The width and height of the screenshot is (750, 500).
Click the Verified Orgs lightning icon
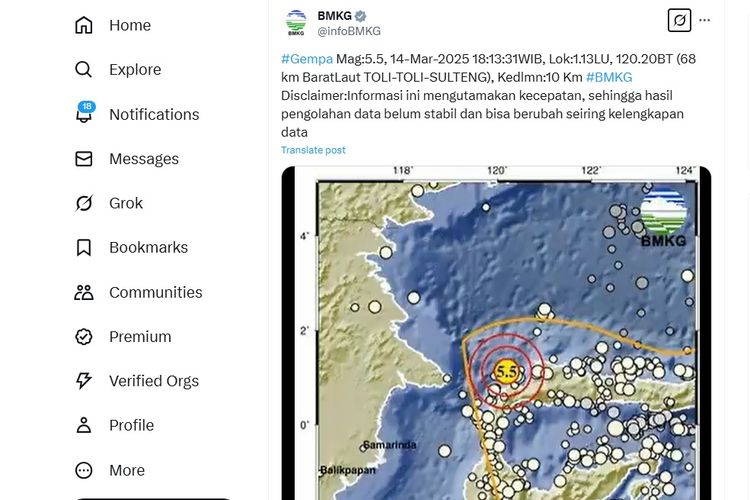[84, 381]
